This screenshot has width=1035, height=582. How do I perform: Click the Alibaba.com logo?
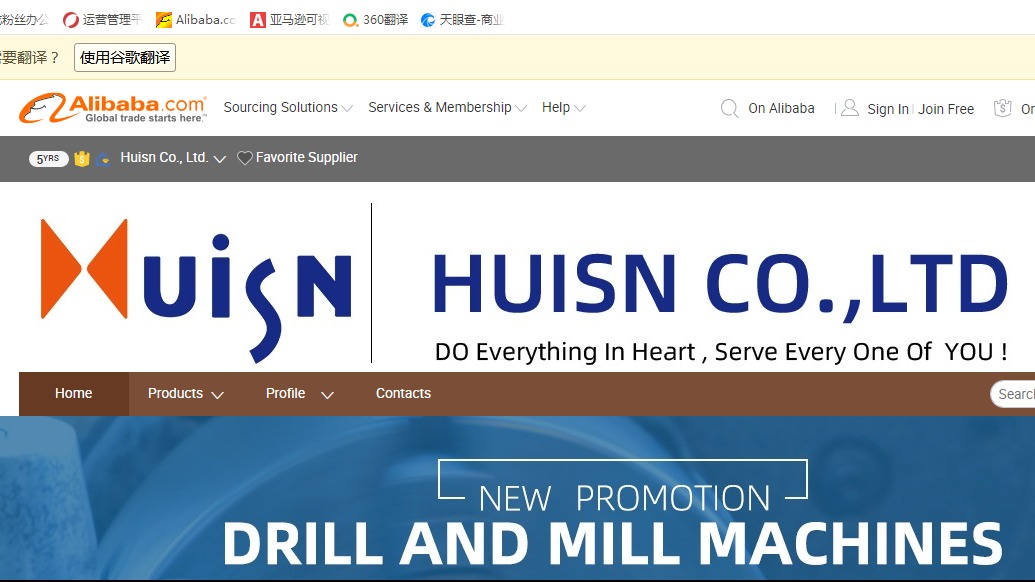tap(113, 108)
